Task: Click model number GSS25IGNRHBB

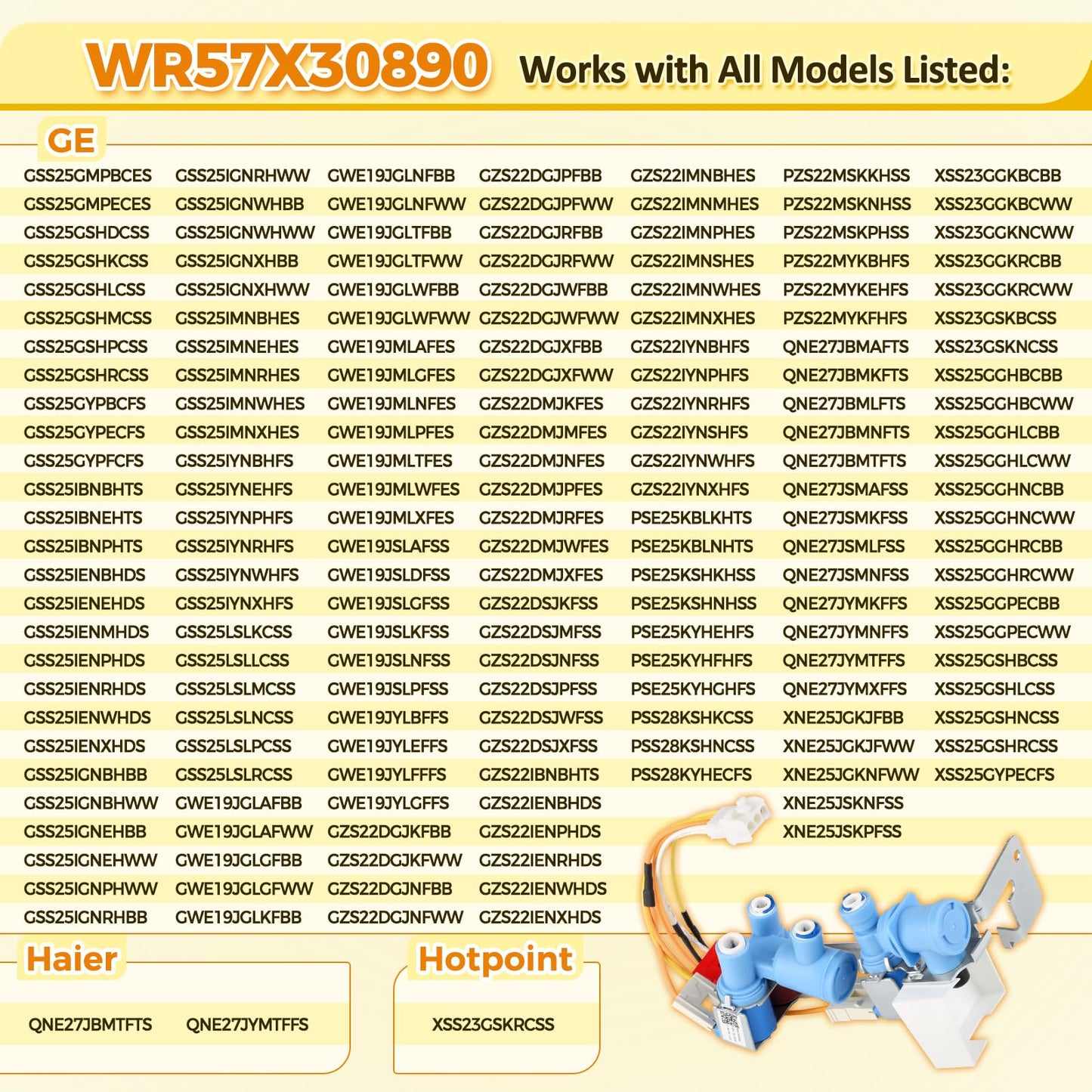Action: (x=85, y=917)
